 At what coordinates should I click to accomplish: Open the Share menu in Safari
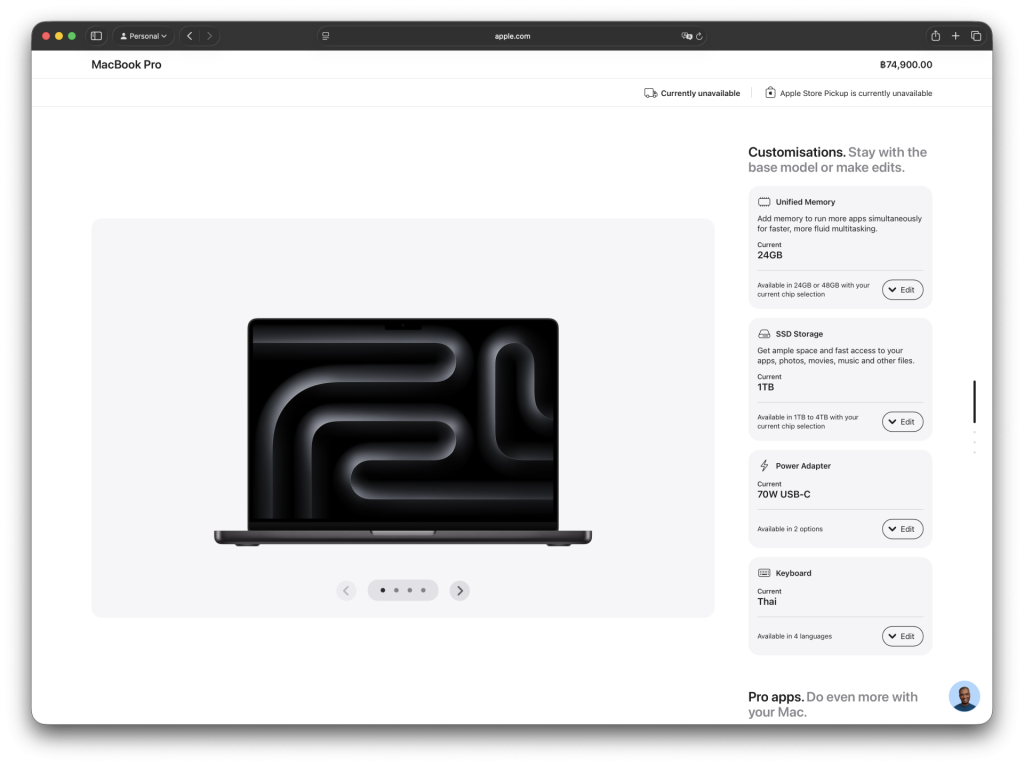pyautogui.click(x=935, y=36)
